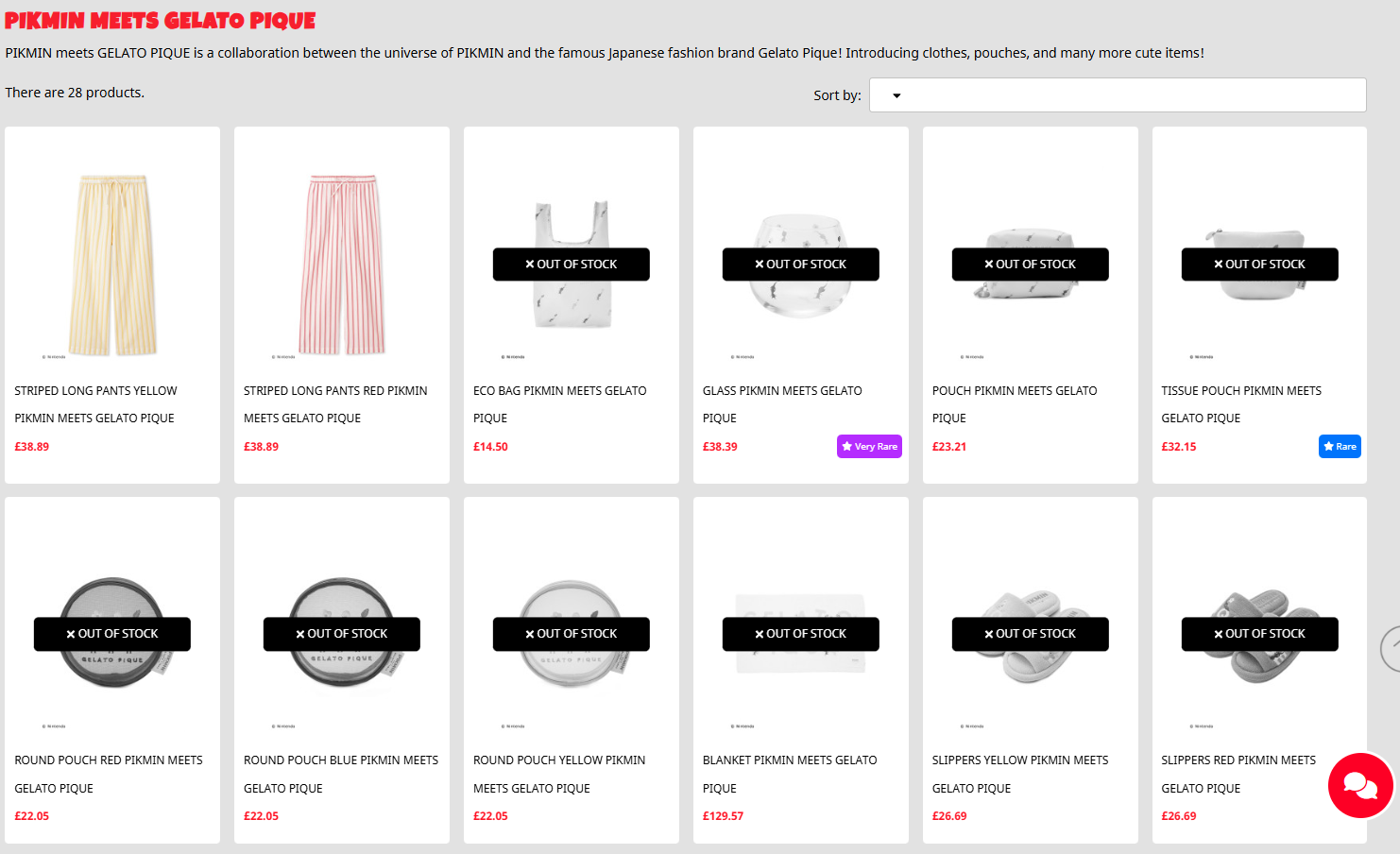Click the Slippers Red product image
The width and height of the screenshot is (1400, 854).
point(1260,635)
